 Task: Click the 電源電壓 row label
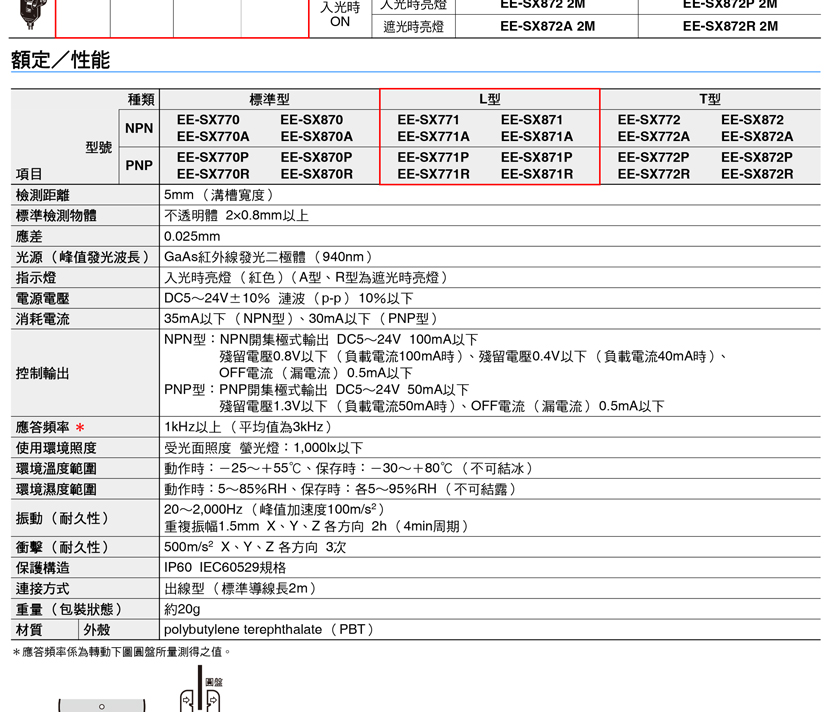pyautogui.click(x=43, y=299)
